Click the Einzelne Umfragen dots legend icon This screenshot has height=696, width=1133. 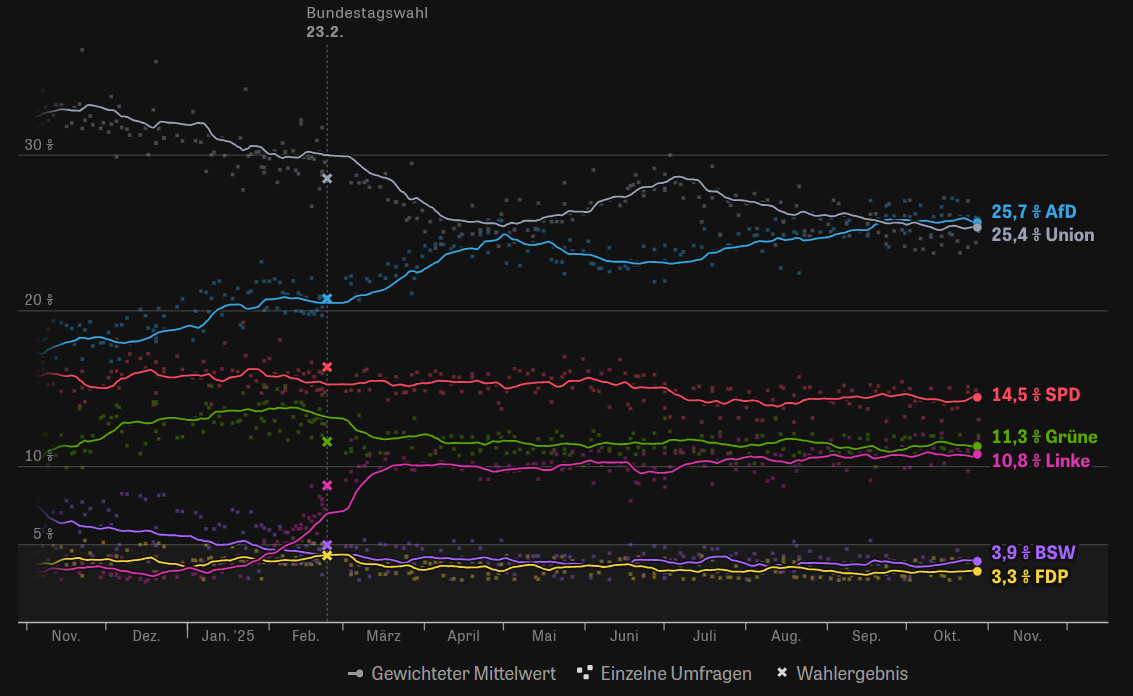586,673
